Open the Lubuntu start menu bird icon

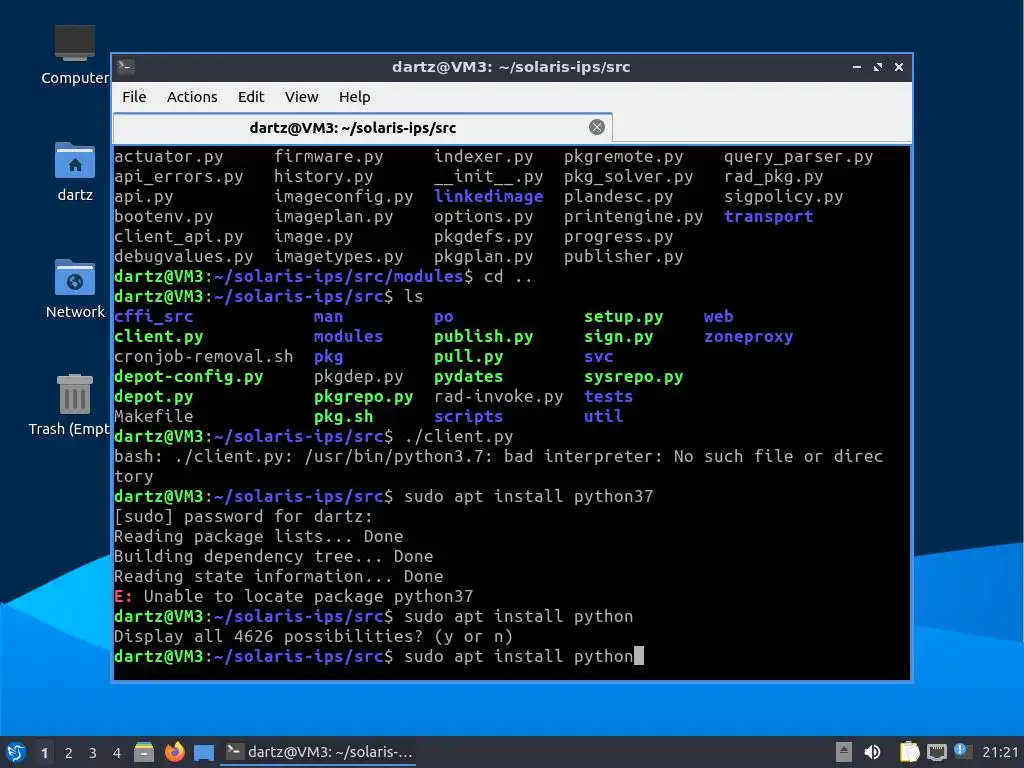coord(16,752)
